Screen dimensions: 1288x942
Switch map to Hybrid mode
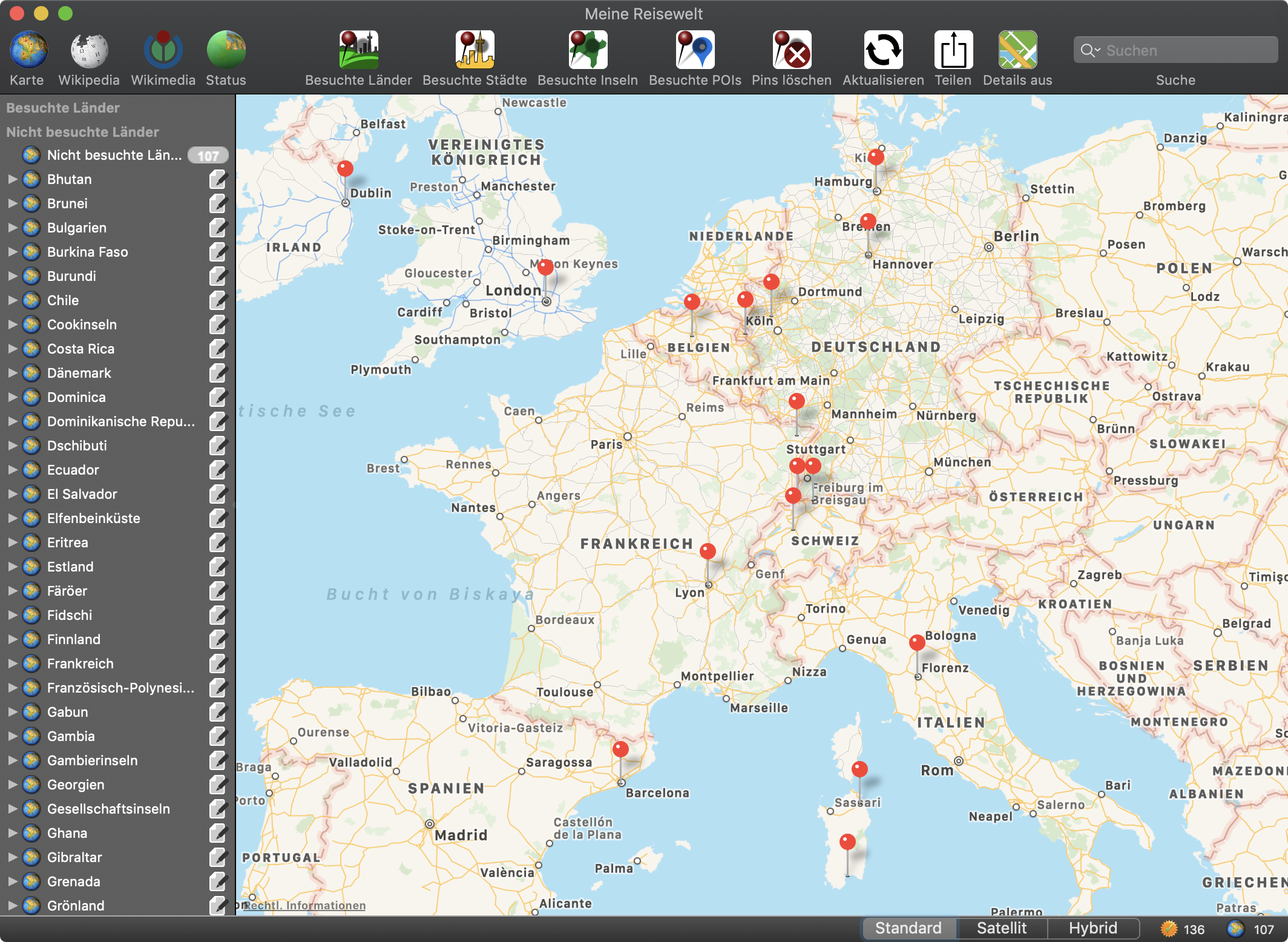coord(1093,928)
